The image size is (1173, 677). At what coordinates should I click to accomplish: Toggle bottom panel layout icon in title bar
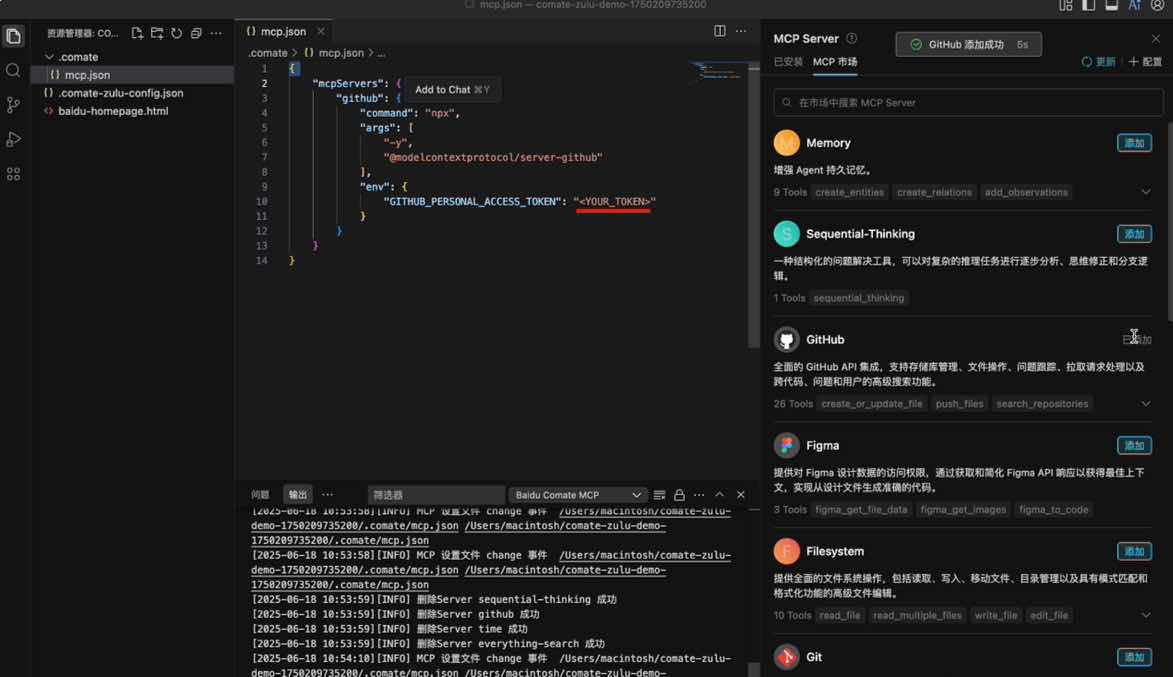[x=1112, y=5]
